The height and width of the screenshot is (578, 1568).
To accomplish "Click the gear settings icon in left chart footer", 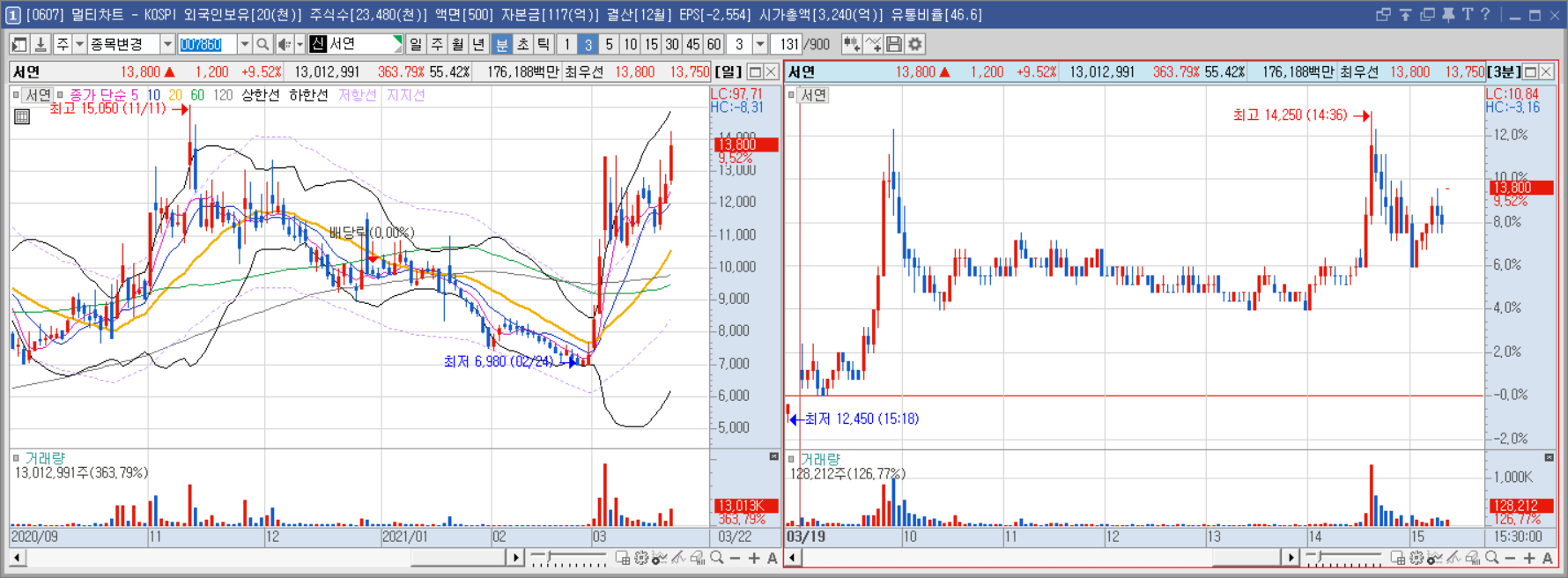I will click(641, 558).
